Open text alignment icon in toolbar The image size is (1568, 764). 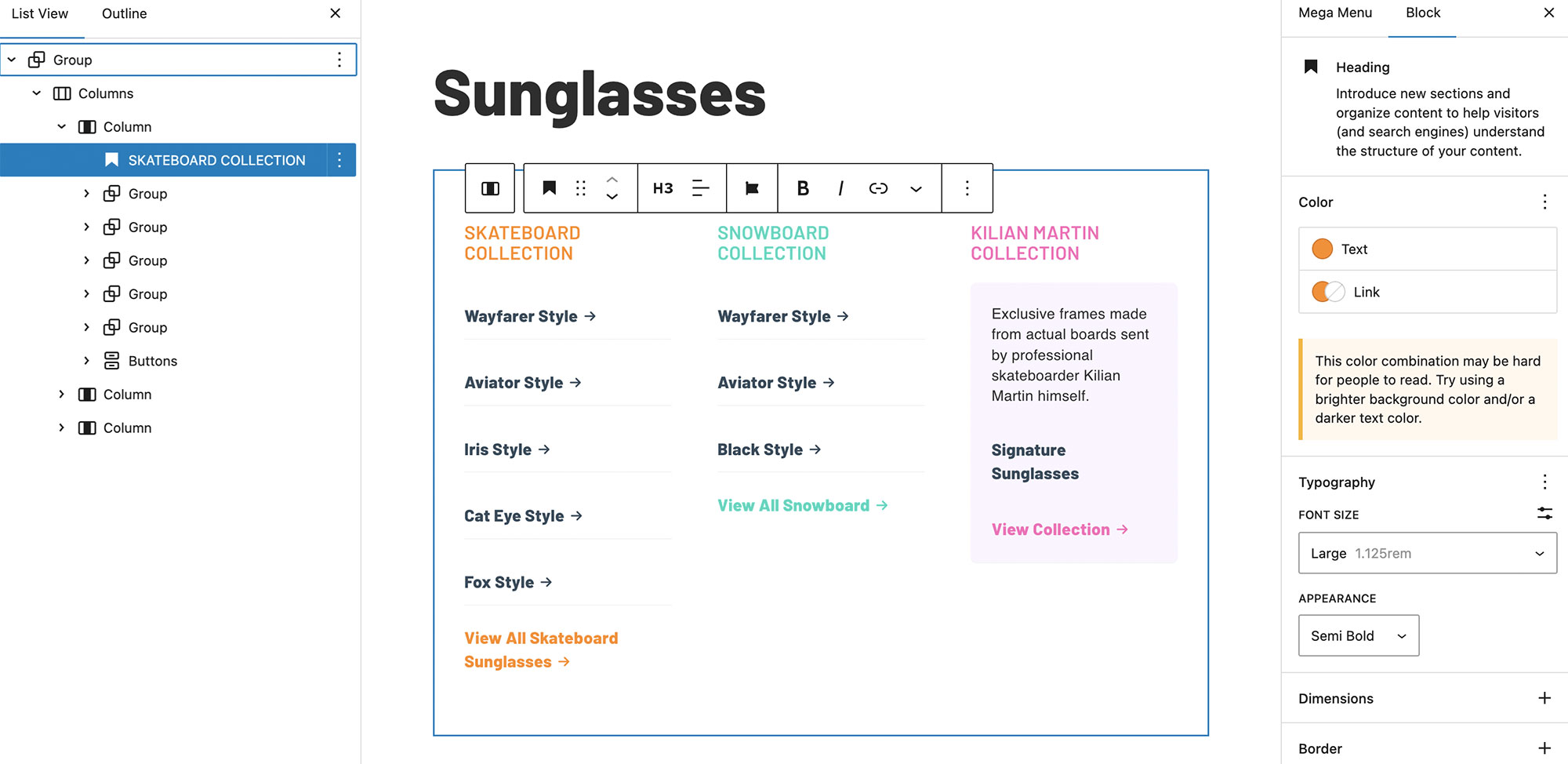pos(700,188)
